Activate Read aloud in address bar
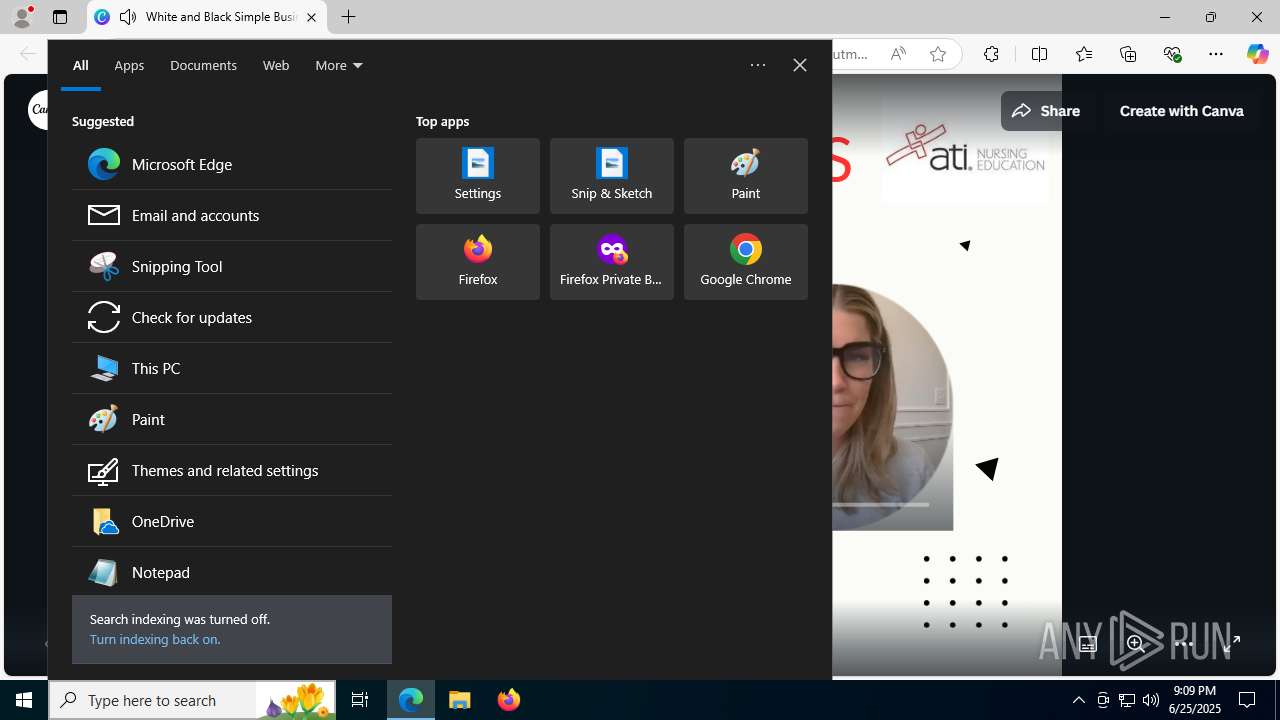1280x720 pixels. coord(898,54)
